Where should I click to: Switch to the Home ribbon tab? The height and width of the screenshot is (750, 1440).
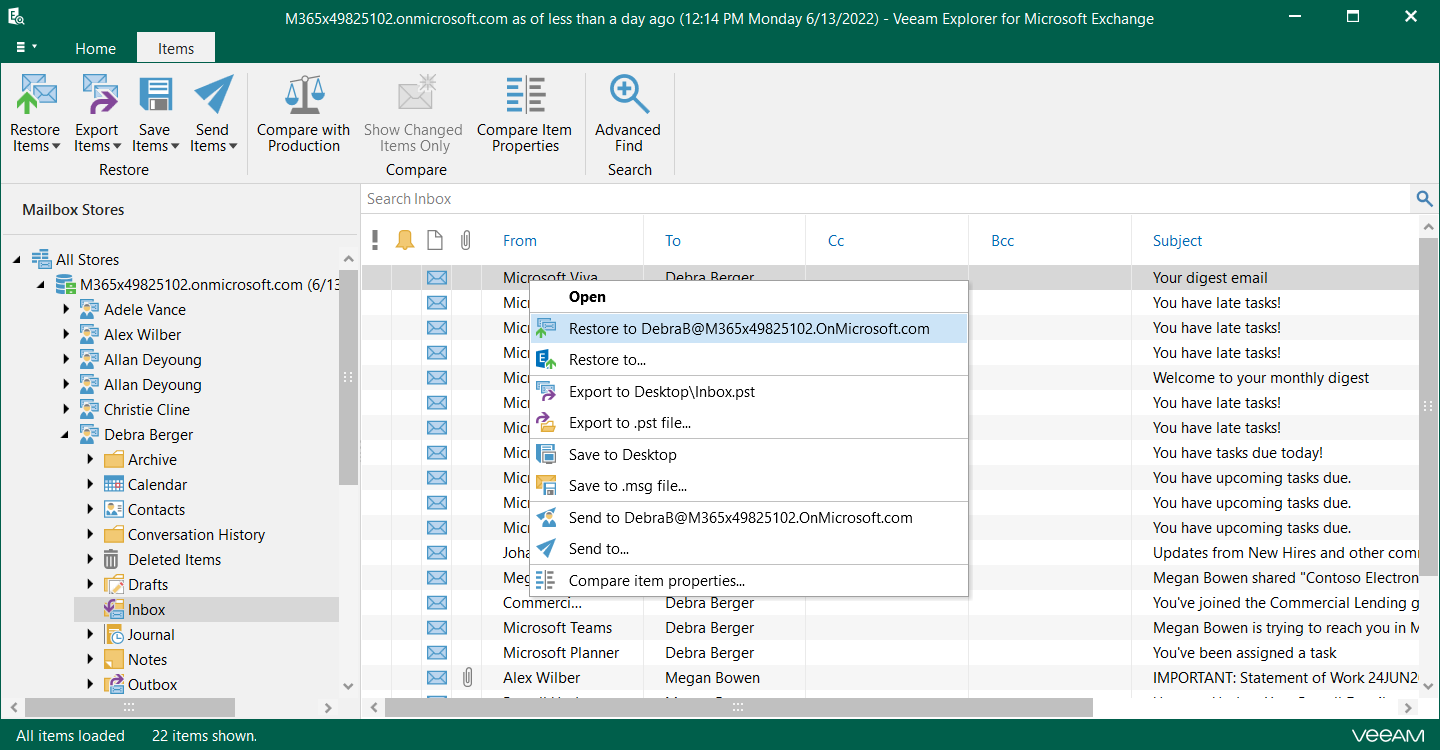(96, 48)
